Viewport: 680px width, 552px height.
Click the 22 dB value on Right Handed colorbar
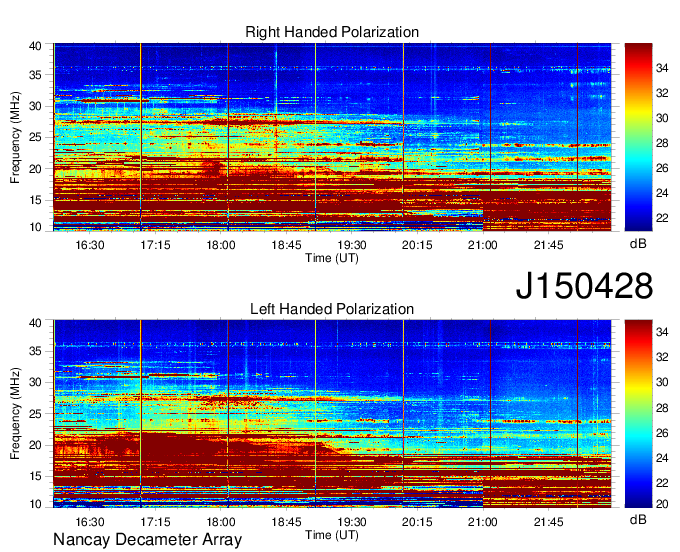point(662,218)
